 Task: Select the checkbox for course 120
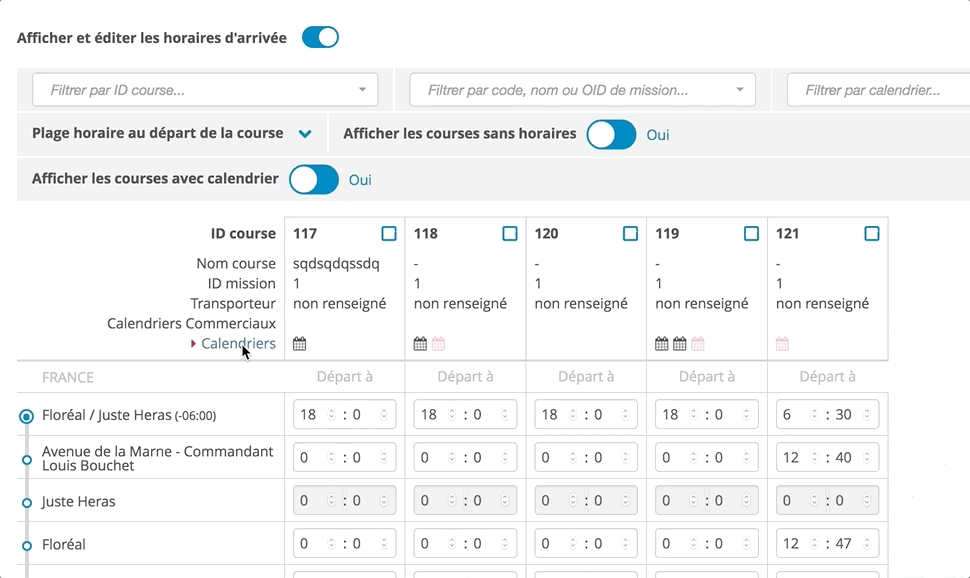630,234
